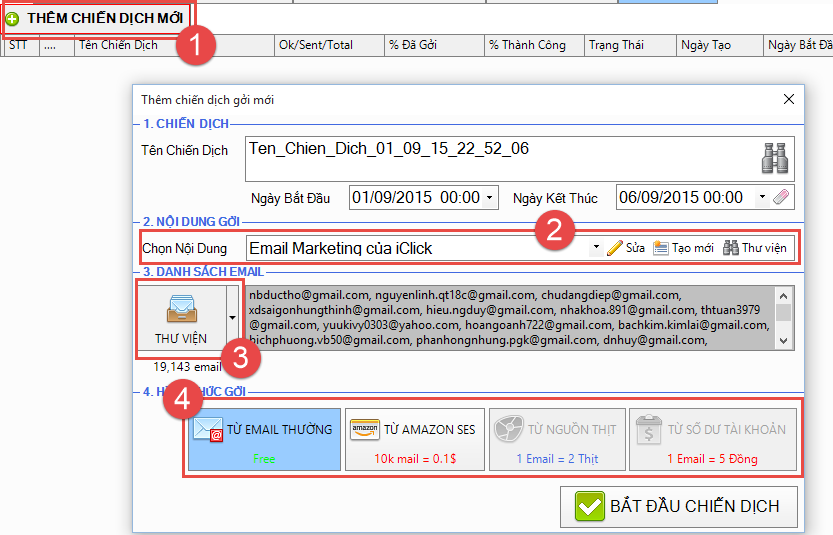833x535 pixels.
Task: Click the Ngày Bắt Đầu column header
Action: click(x=798, y=46)
